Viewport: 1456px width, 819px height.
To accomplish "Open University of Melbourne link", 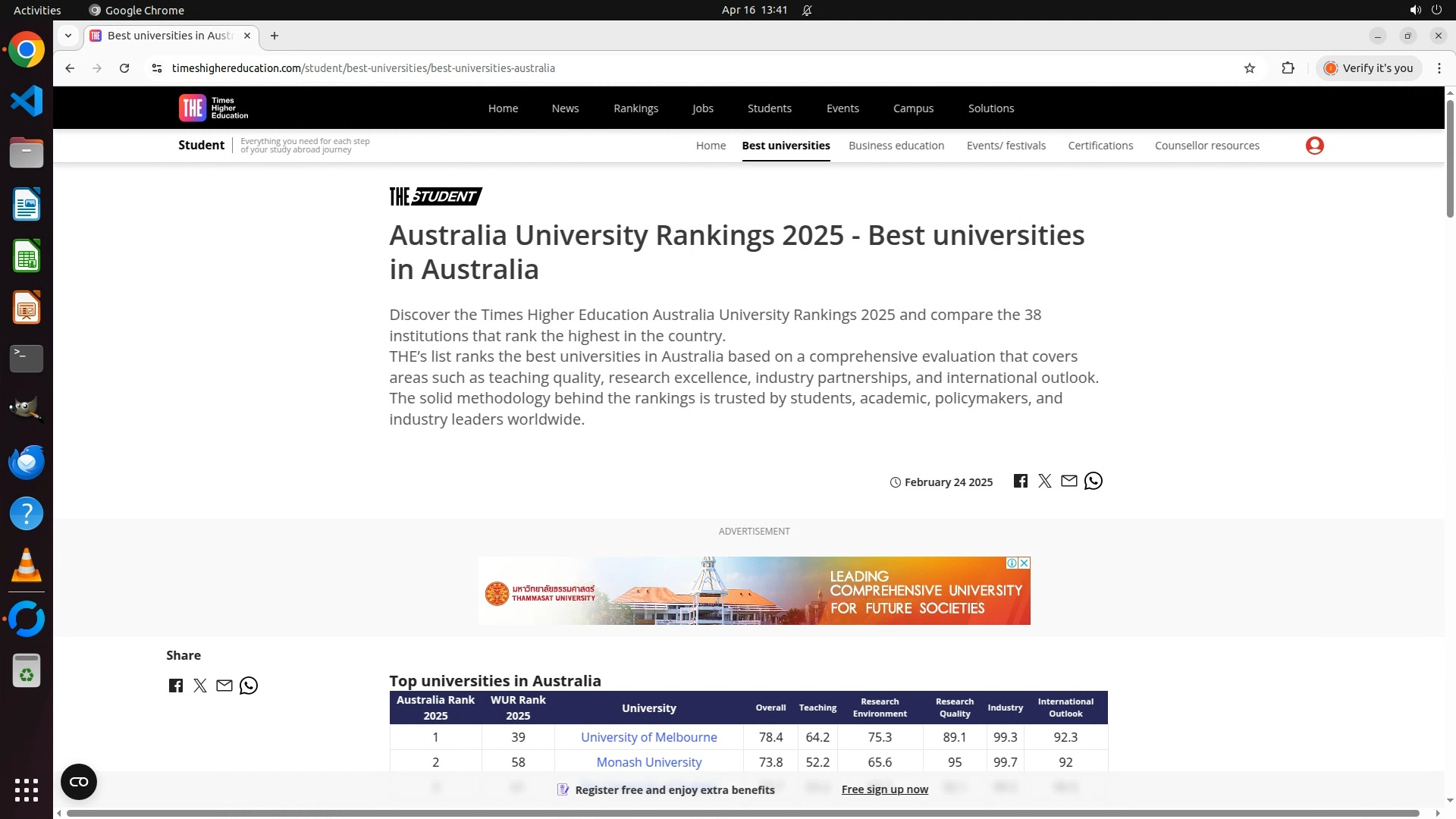I will click(x=648, y=737).
